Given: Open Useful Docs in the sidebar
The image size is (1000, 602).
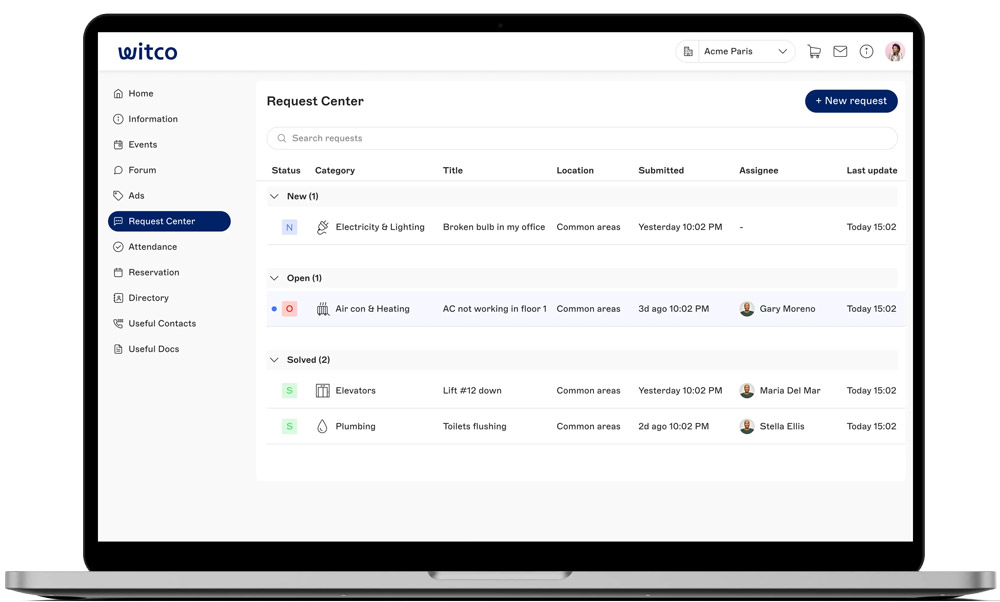Looking at the screenshot, I should click(153, 350).
